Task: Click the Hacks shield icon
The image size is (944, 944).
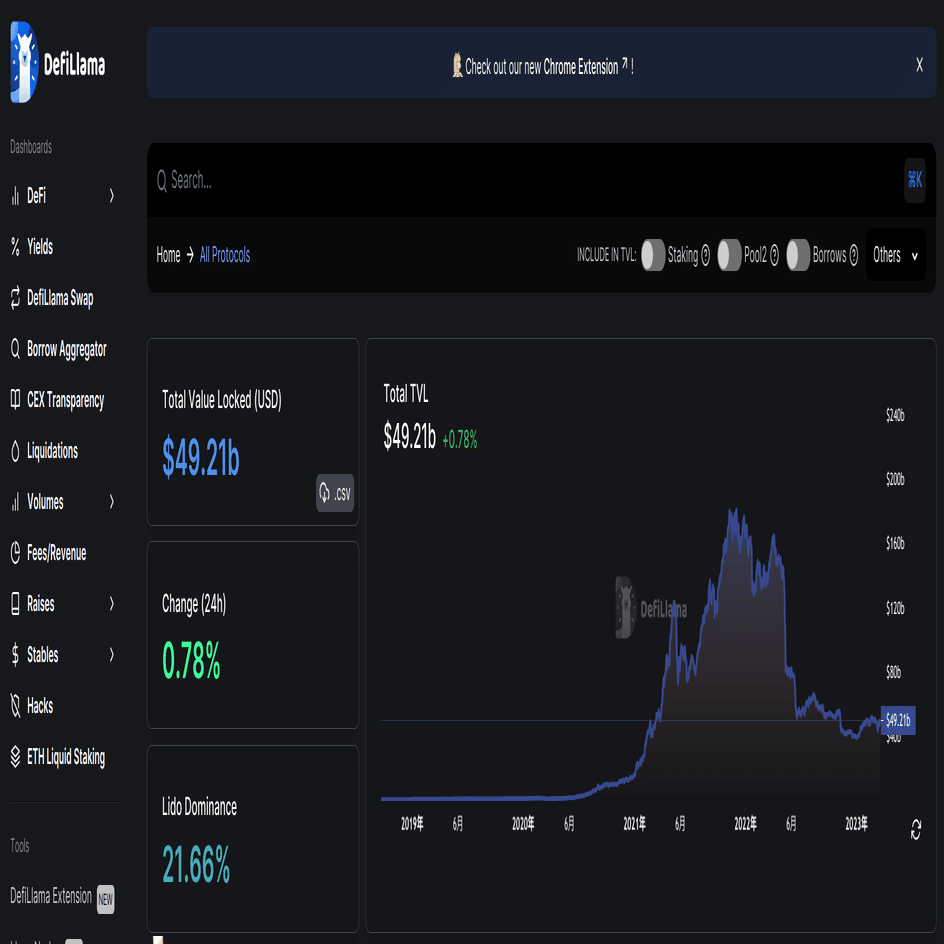Action: coord(15,706)
